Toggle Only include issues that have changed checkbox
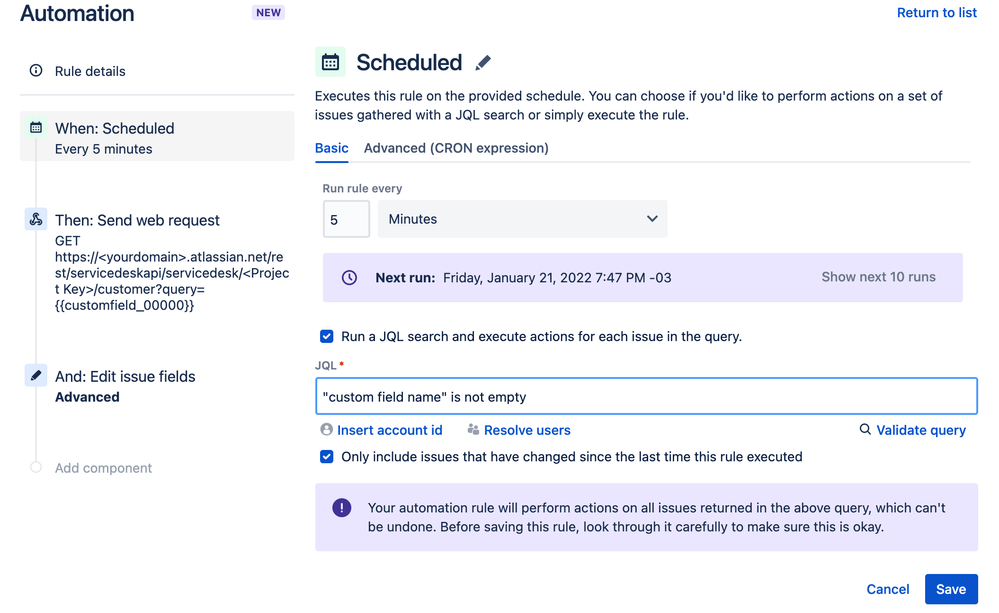The height and width of the screenshot is (613, 999). [326, 457]
